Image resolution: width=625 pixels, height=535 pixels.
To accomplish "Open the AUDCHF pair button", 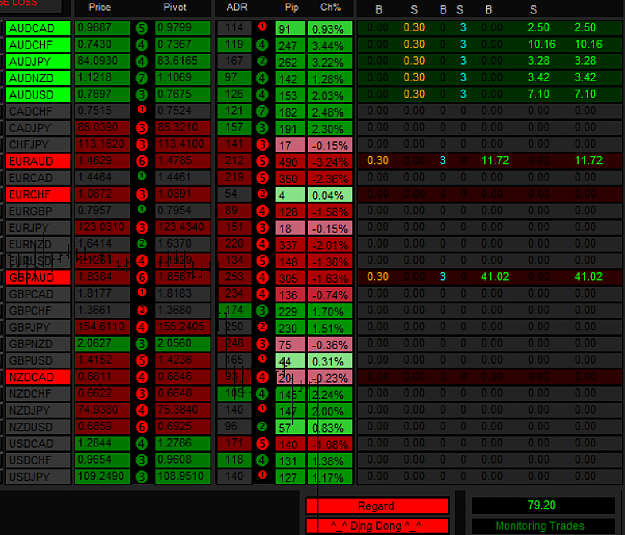I will coord(38,45).
